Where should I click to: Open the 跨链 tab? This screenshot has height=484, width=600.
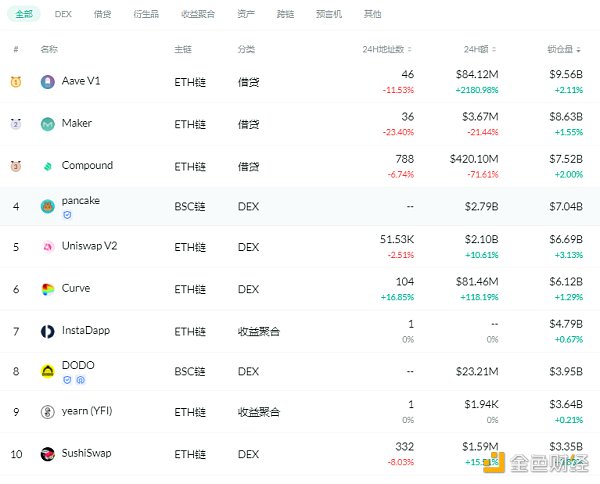pos(285,14)
